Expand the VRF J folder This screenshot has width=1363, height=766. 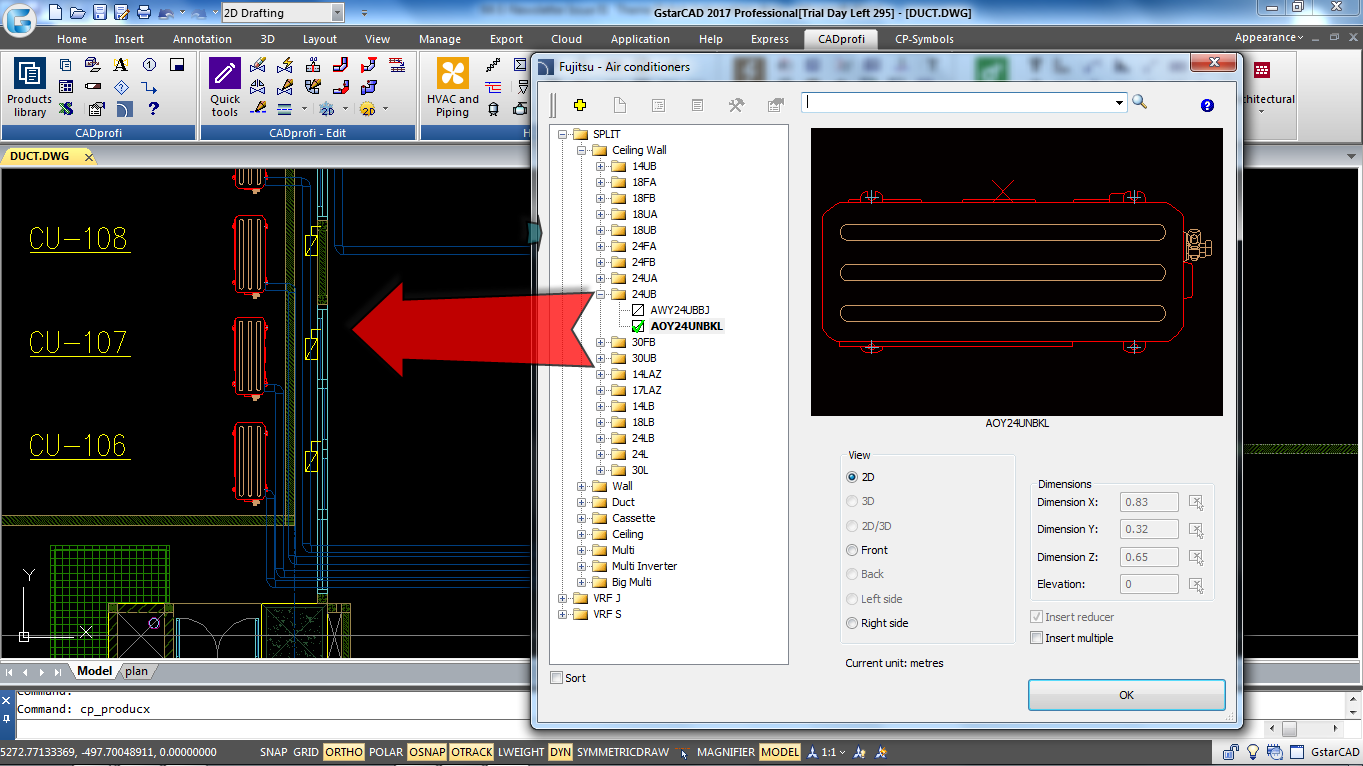tap(563, 598)
